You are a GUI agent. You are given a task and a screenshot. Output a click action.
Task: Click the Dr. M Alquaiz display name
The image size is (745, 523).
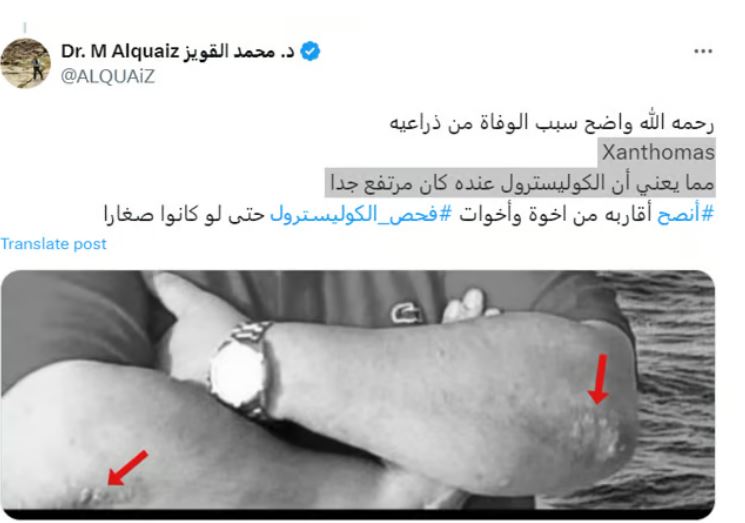click(x=120, y=51)
